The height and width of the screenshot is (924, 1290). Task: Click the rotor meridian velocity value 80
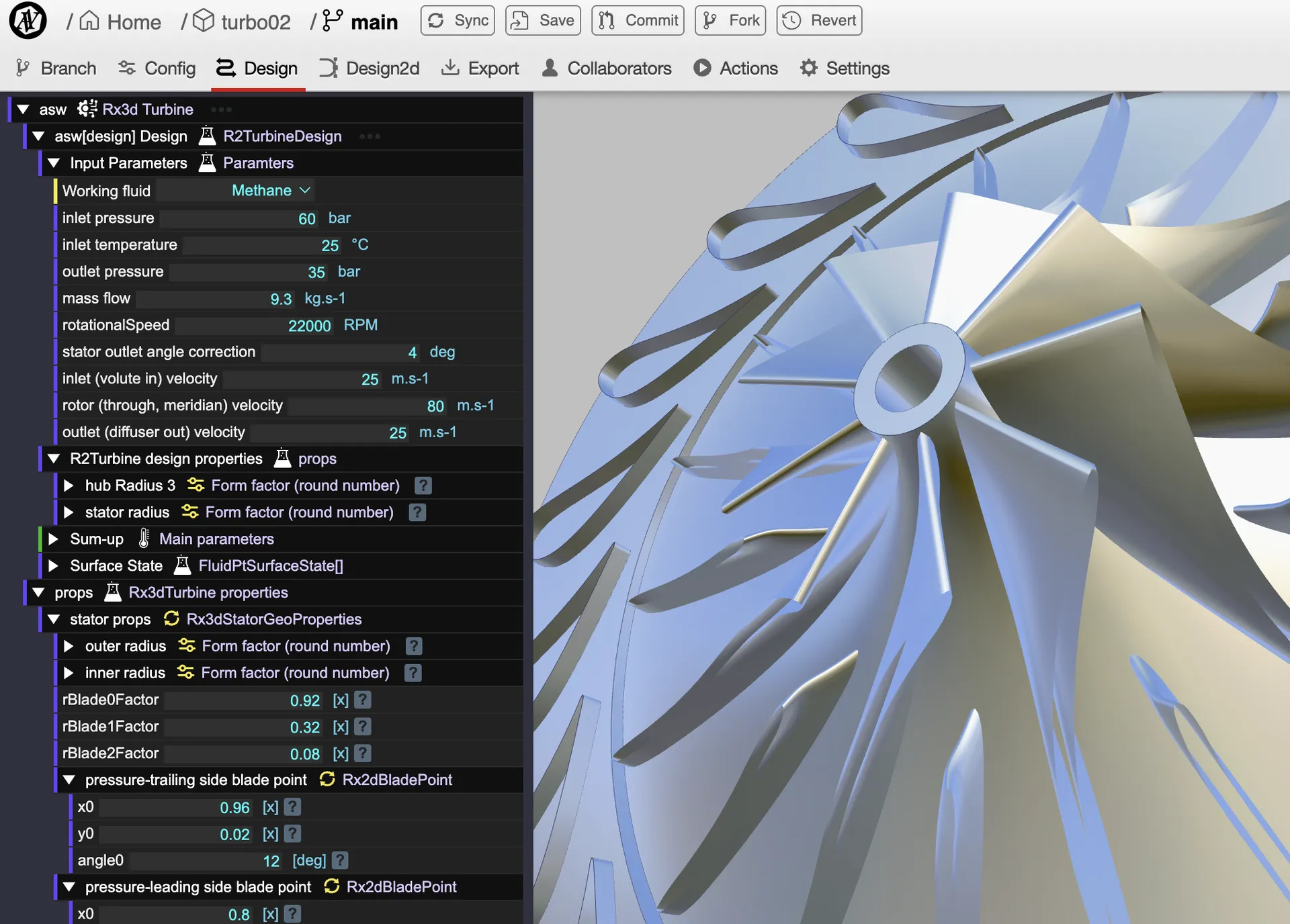pos(435,406)
